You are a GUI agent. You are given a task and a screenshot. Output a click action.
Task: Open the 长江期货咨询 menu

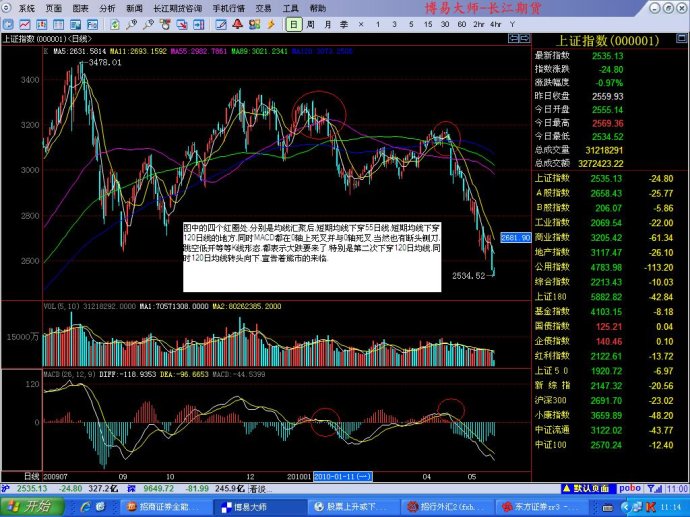[x=178, y=8]
